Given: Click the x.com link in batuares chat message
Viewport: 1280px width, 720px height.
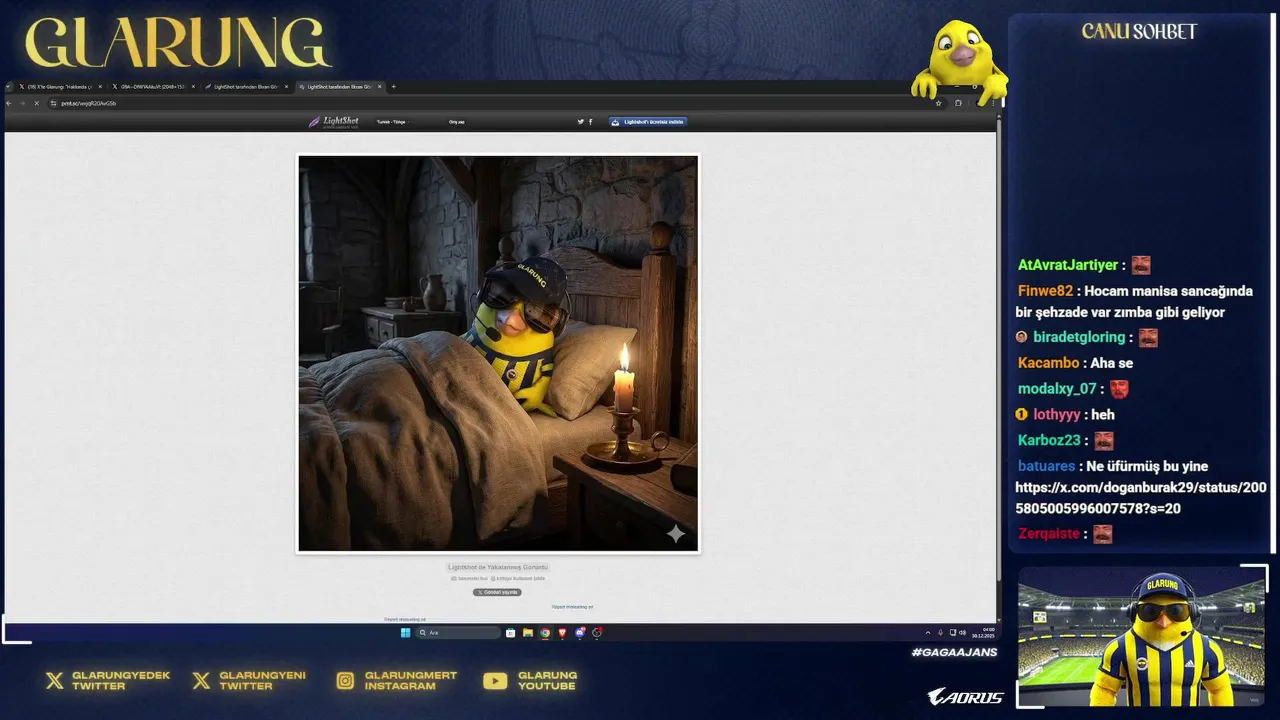Looking at the screenshot, I should (x=1140, y=498).
